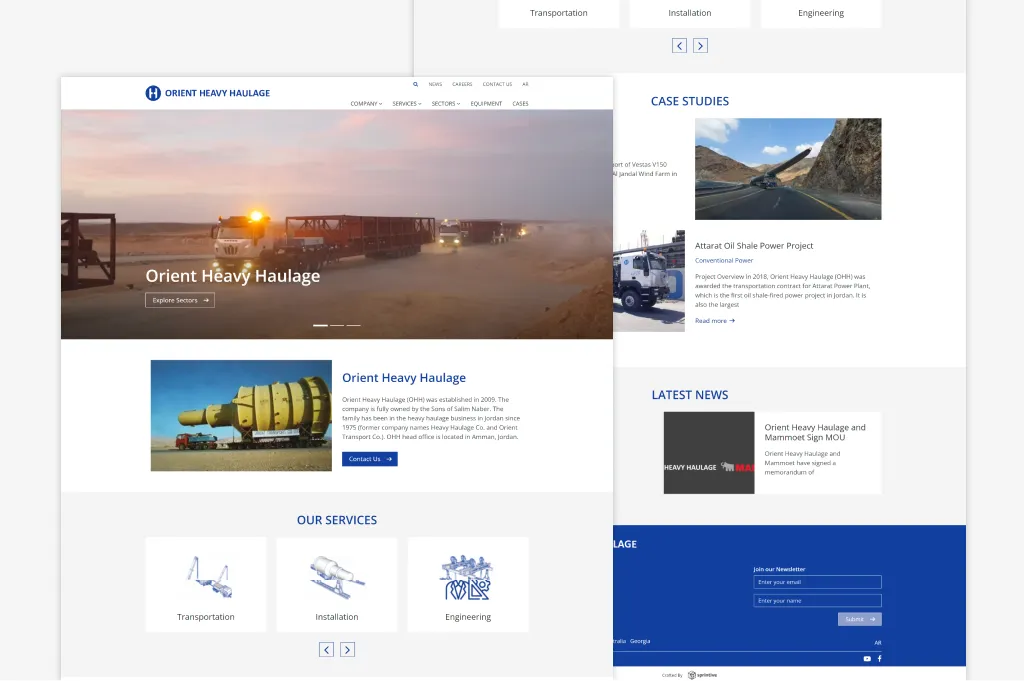Open the CAREERS link in top bar
The height and width of the screenshot is (681, 1024).
(x=462, y=84)
